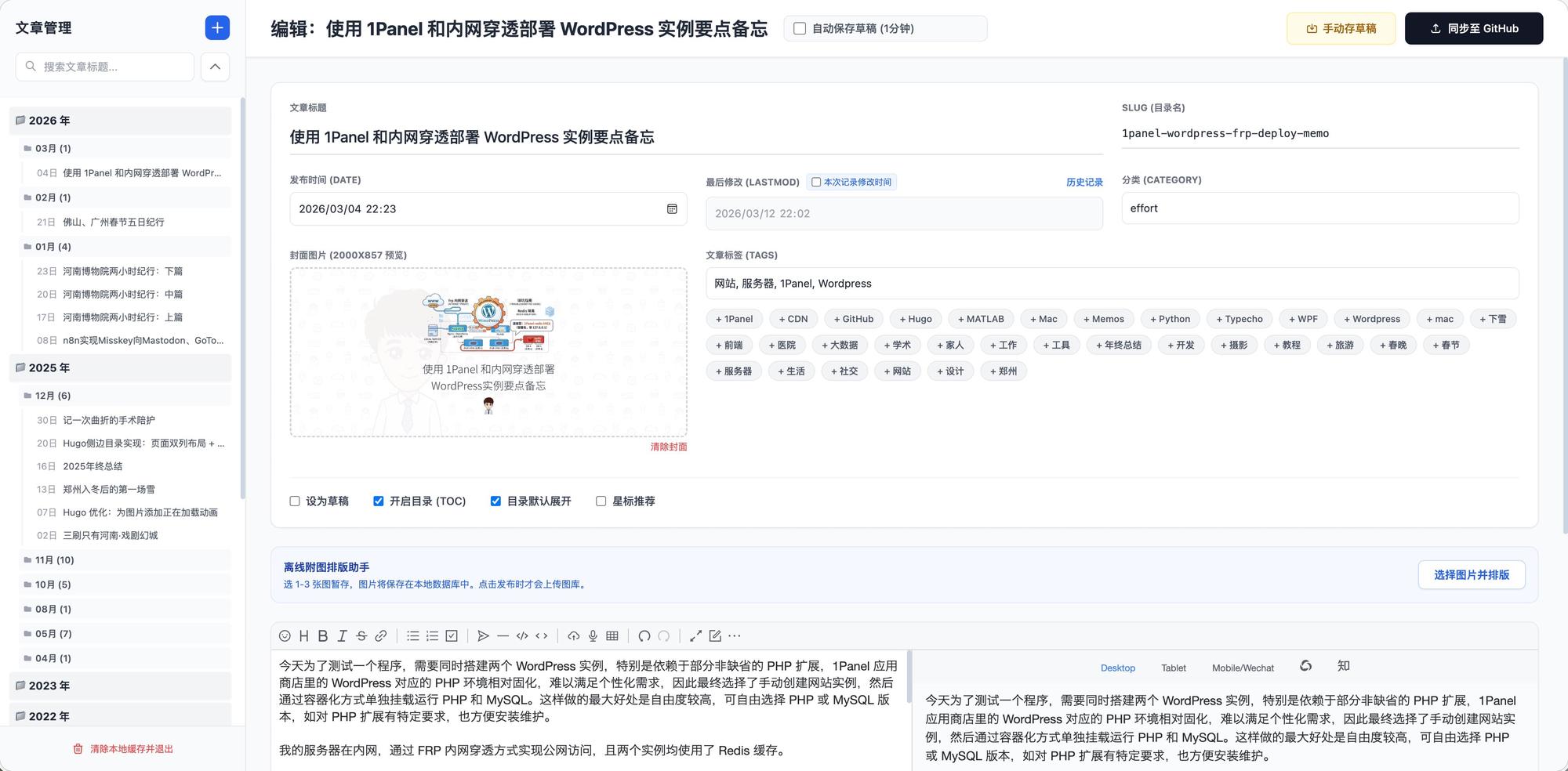Insert emoji from editor toolbar

click(285, 636)
